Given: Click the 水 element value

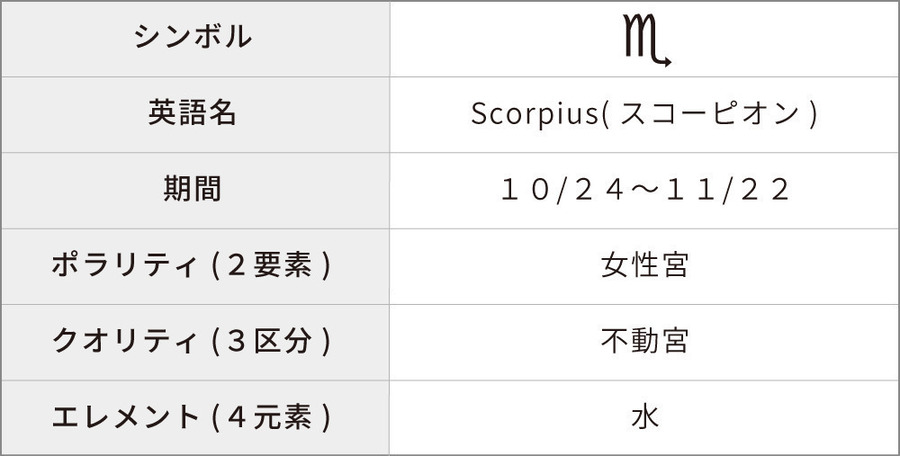Looking at the screenshot, I should click(645, 417).
